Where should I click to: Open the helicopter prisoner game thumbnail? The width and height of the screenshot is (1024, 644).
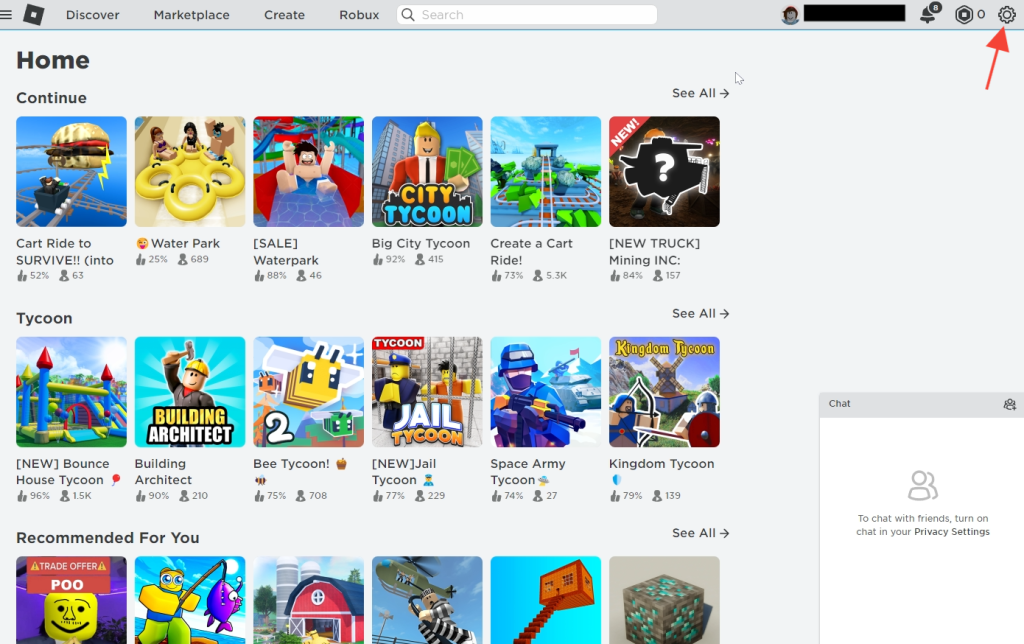coord(427,600)
